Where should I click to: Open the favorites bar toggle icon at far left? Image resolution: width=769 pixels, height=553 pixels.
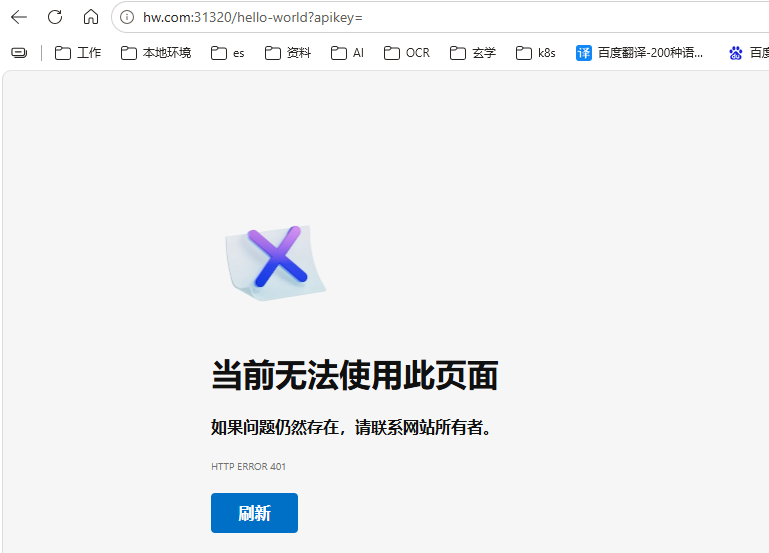click(x=19, y=52)
